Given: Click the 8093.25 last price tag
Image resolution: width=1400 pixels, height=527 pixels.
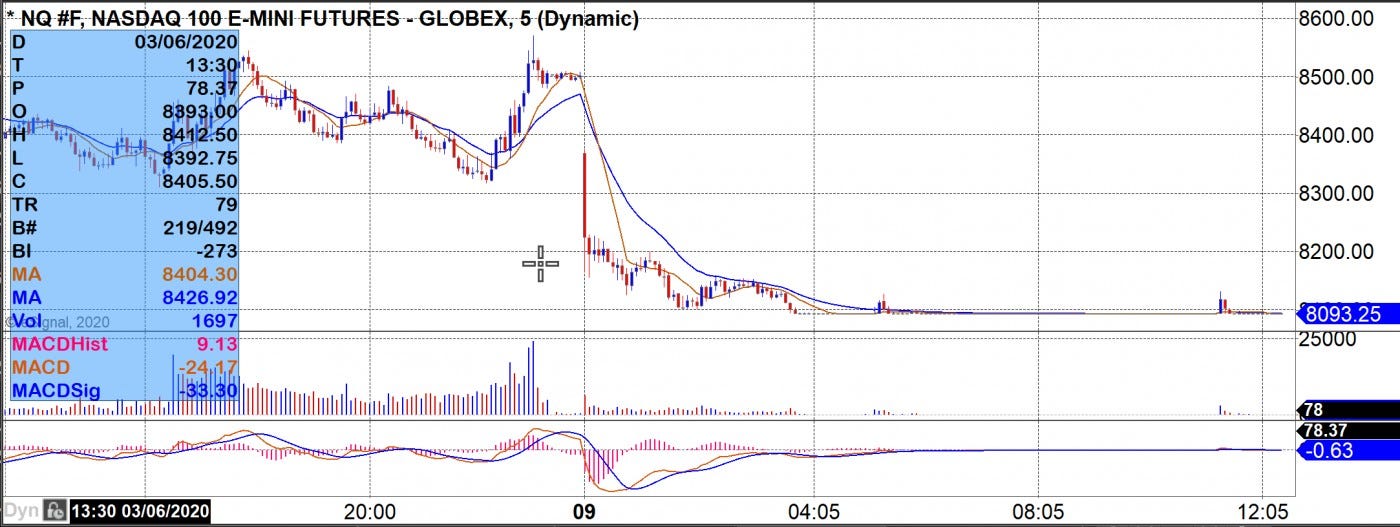Looking at the screenshot, I should pyautogui.click(x=1346, y=314).
